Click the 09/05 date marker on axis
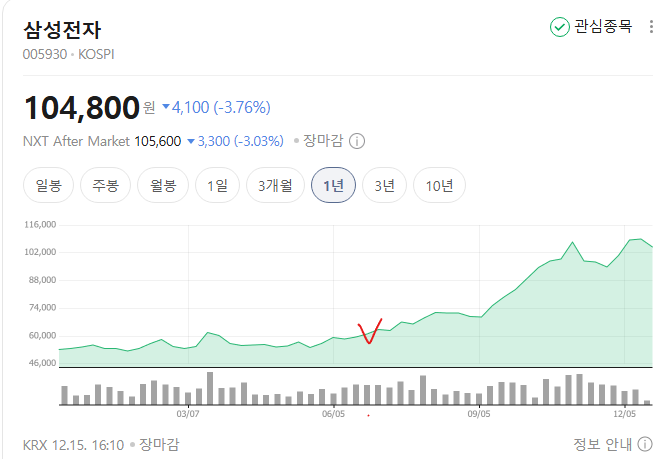Viewport: 657px width, 459px height. click(x=478, y=413)
